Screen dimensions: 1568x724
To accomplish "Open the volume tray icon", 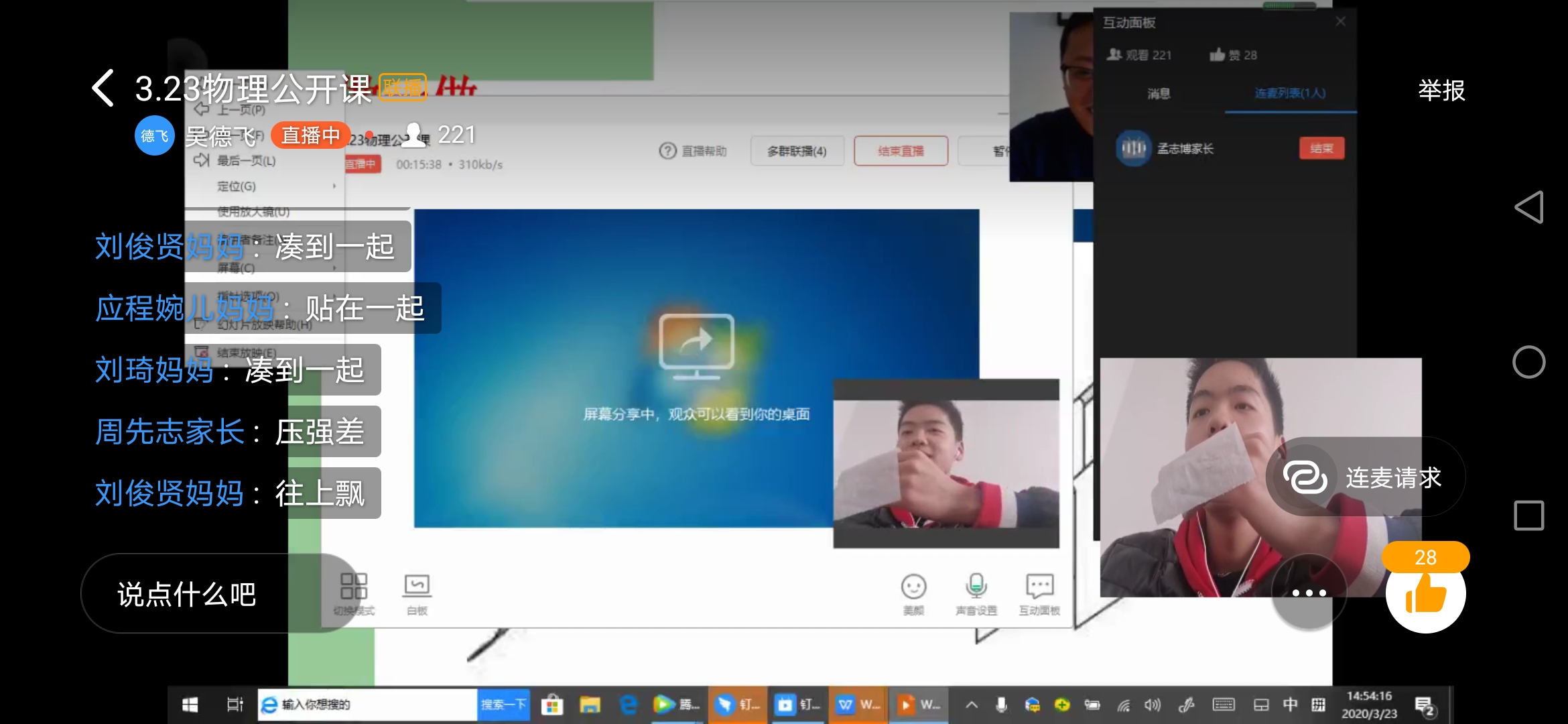I will 1153,705.
